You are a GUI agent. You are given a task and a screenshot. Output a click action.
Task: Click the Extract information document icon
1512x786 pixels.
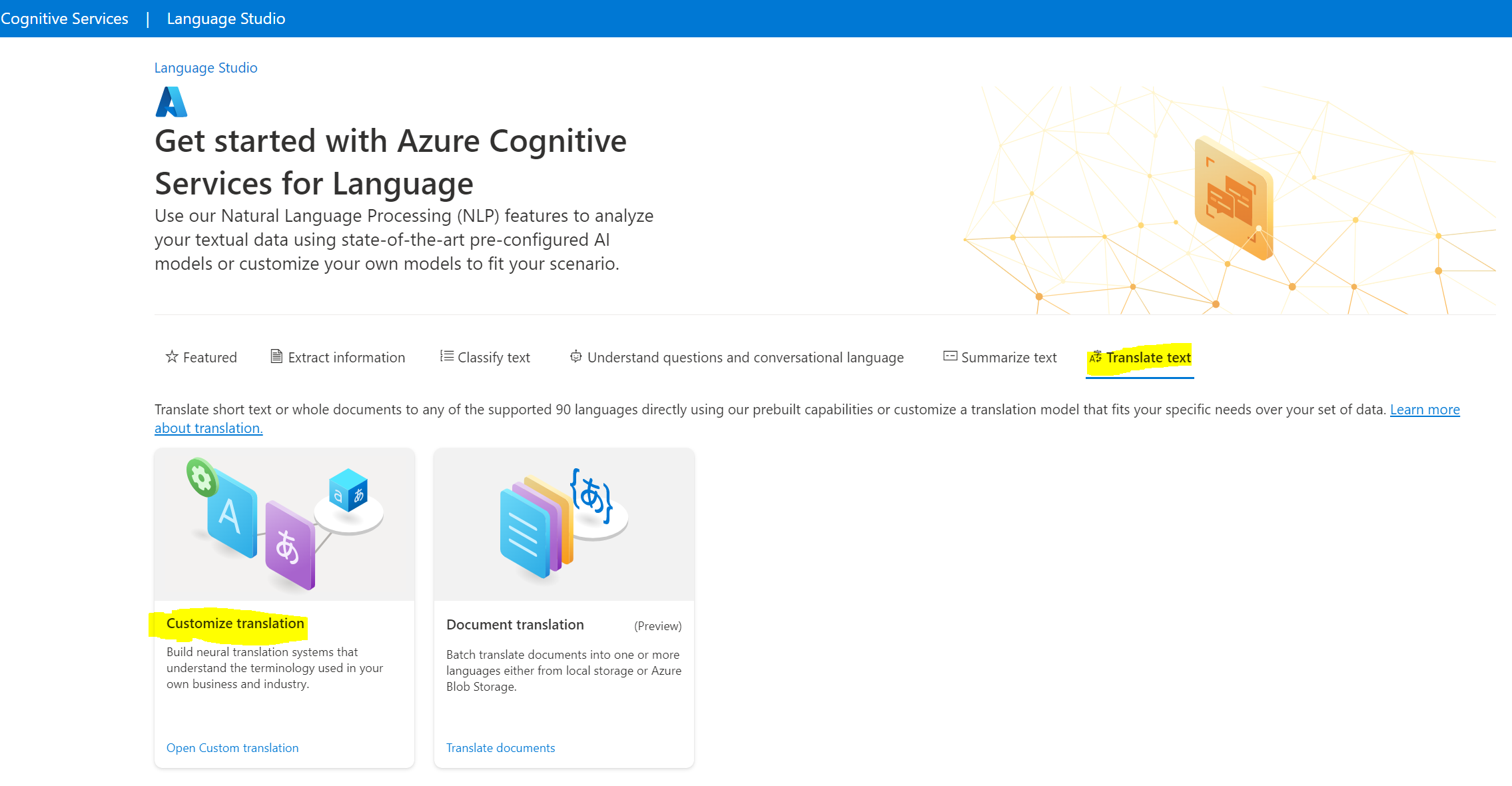click(x=276, y=356)
